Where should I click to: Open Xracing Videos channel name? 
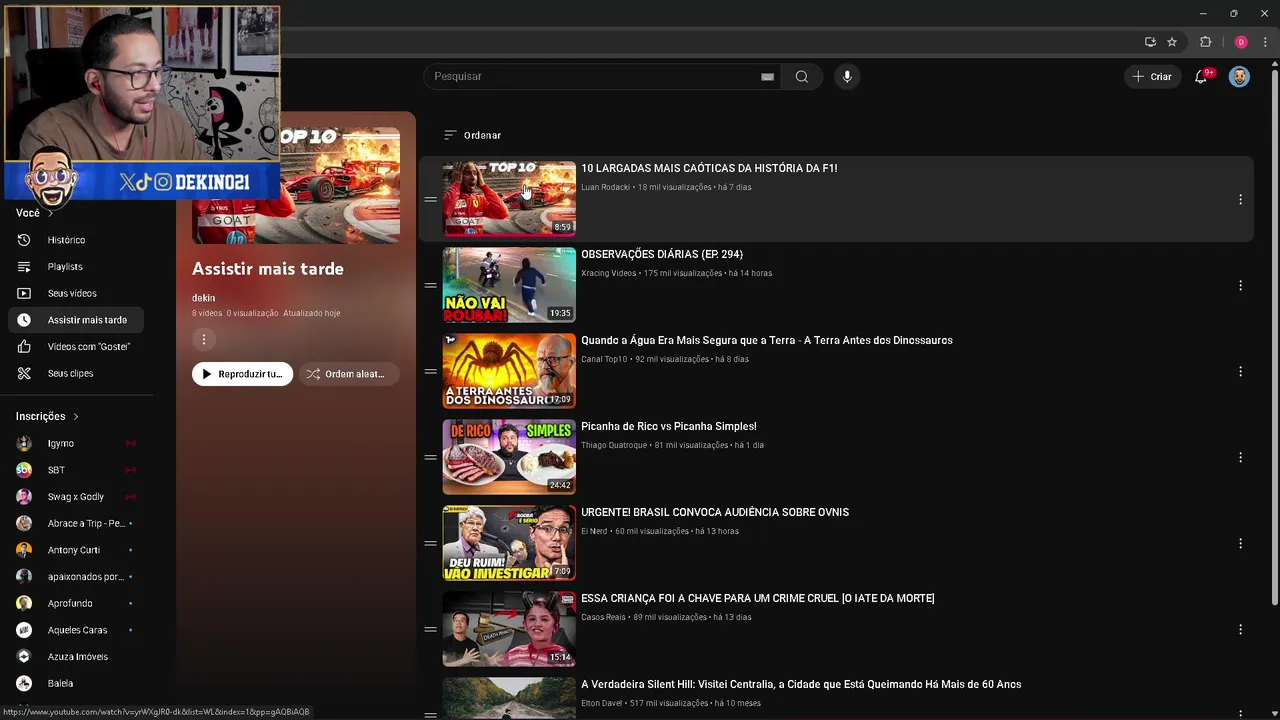click(x=608, y=273)
